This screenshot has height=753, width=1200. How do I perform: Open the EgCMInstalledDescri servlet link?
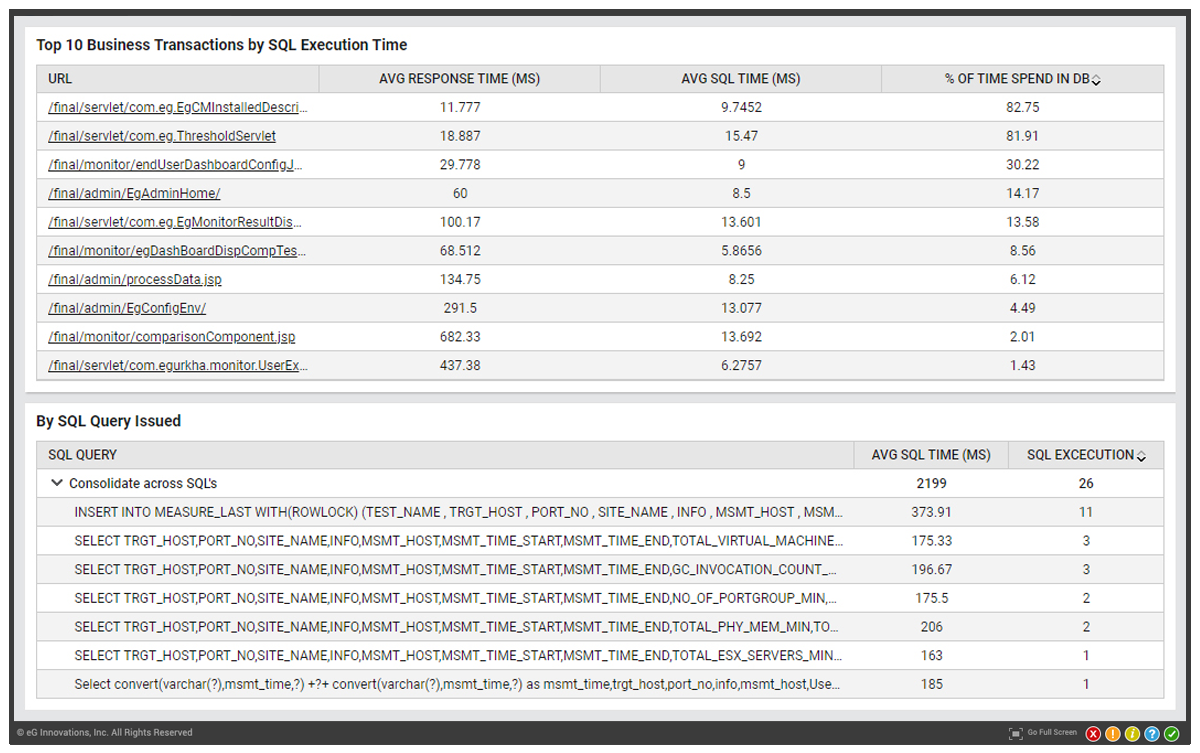point(178,107)
